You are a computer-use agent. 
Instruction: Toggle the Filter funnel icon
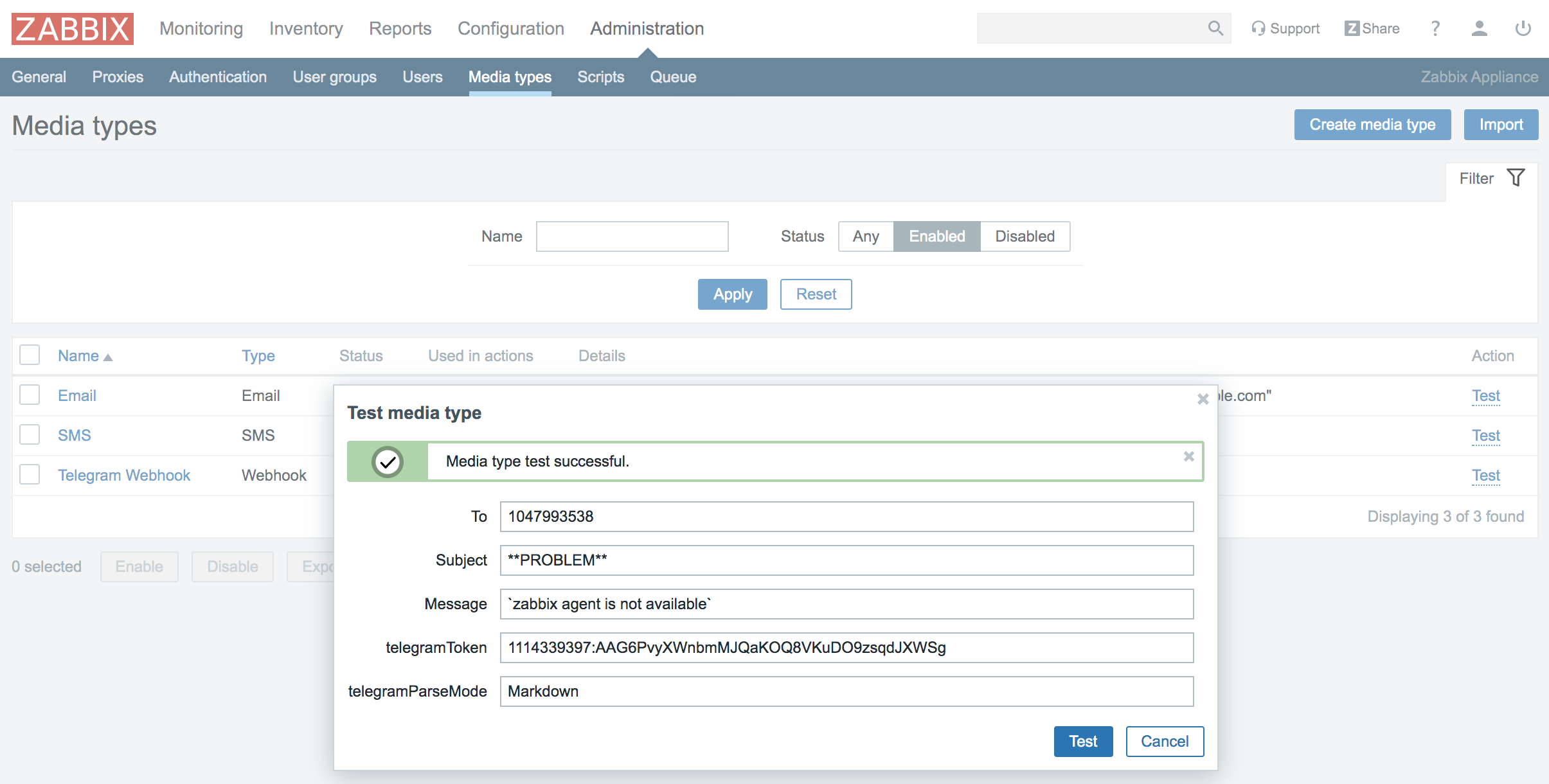tap(1516, 178)
